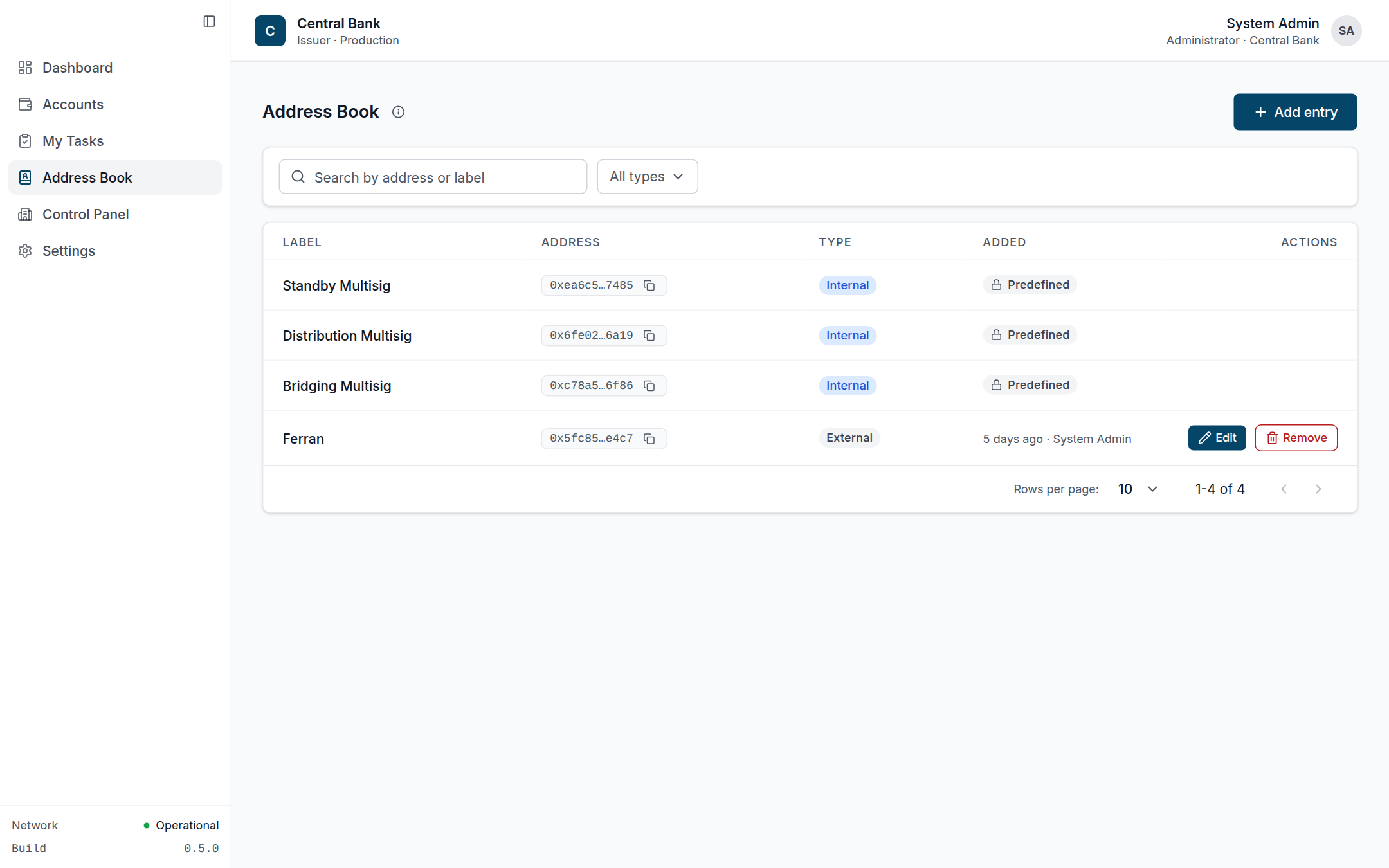Open Dashboard from the sidebar
This screenshot has width=1389, height=868.
pos(115,68)
